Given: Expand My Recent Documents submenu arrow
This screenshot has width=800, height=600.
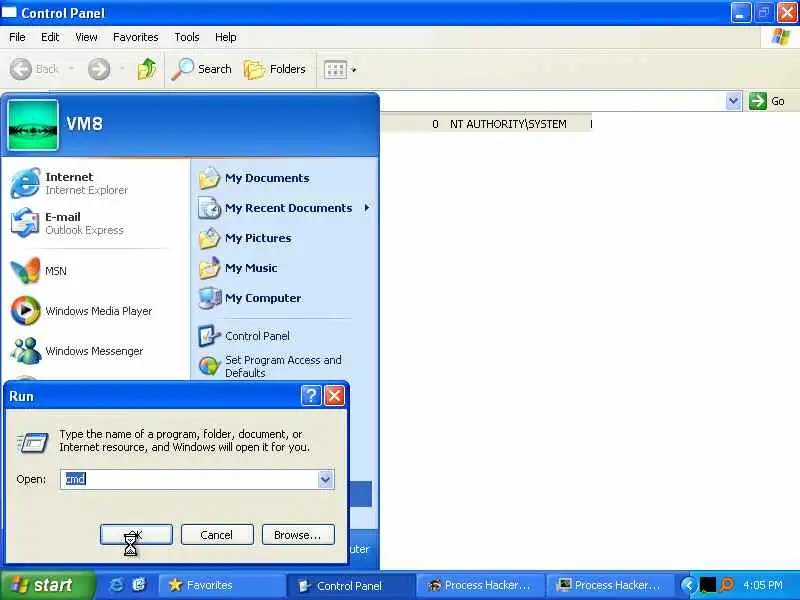Looking at the screenshot, I should pos(366,208).
